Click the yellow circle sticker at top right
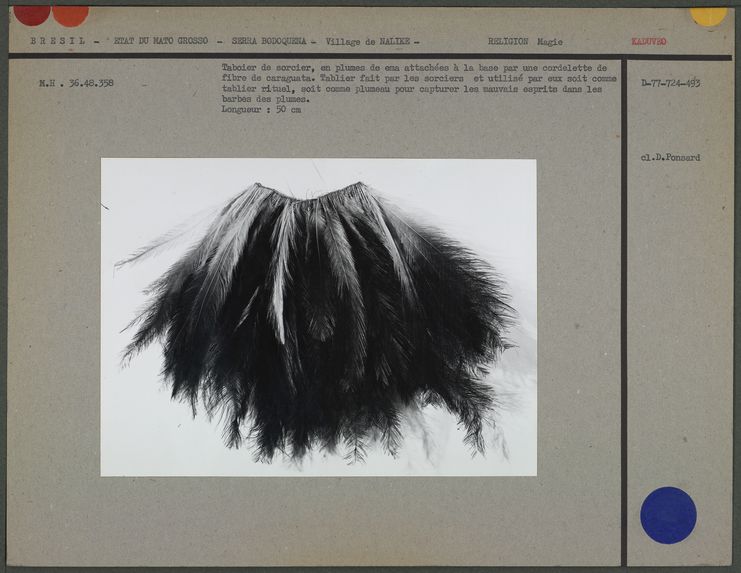Image resolution: width=741 pixels, height=573 pixels. (x=708, y=14)
